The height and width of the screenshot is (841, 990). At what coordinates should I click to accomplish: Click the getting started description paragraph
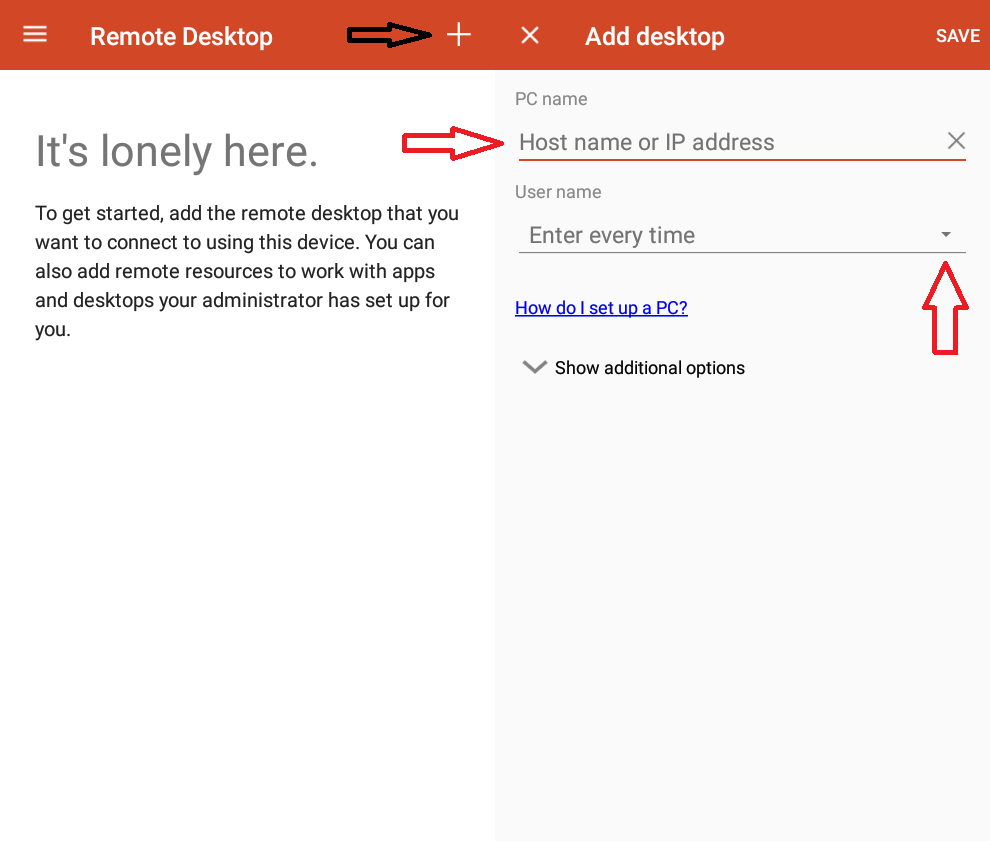point(247,271)
